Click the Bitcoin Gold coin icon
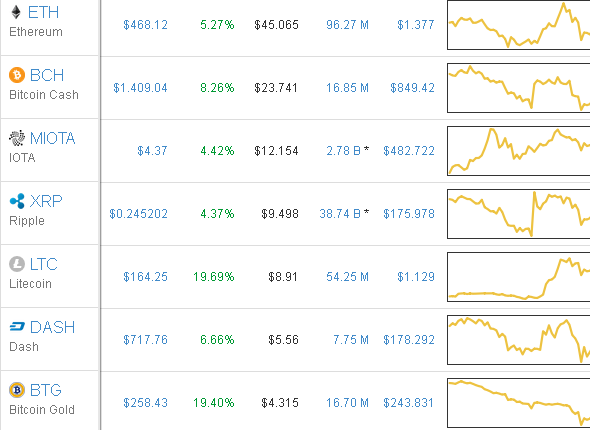This screenshot has height=430, width=591. pos(17,390)
